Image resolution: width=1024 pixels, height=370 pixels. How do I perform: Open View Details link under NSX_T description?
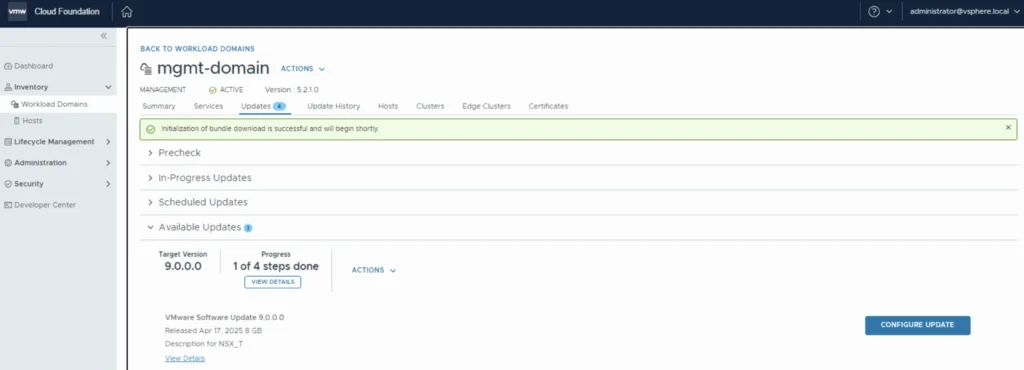[185, 358]
